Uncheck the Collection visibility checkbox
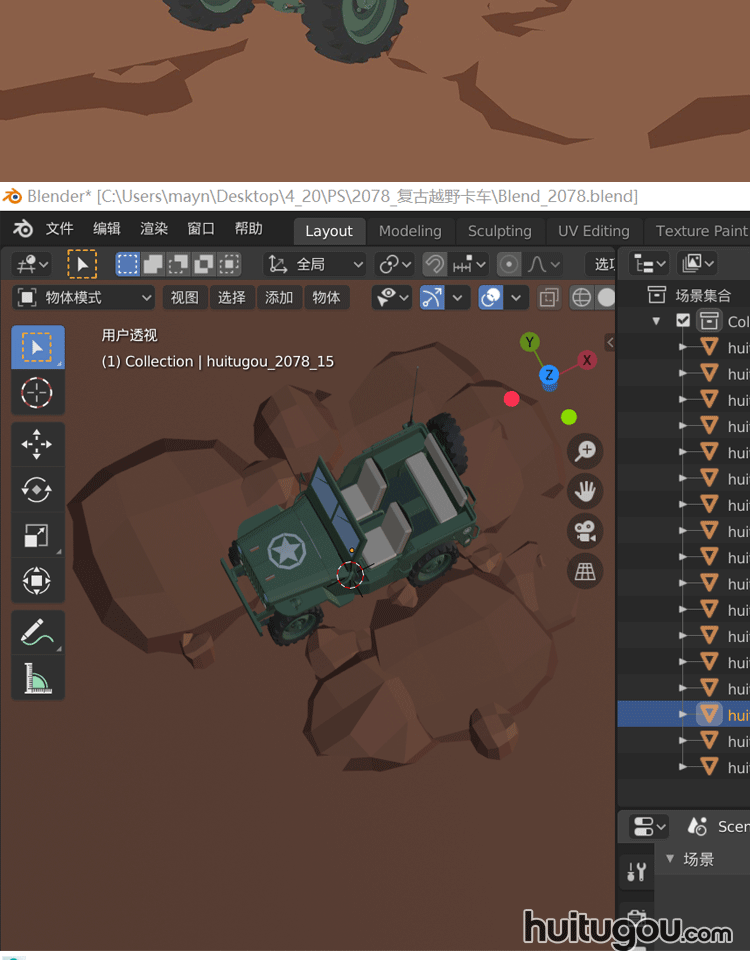This screenshot has height=960, width=750. pos(683,321)
